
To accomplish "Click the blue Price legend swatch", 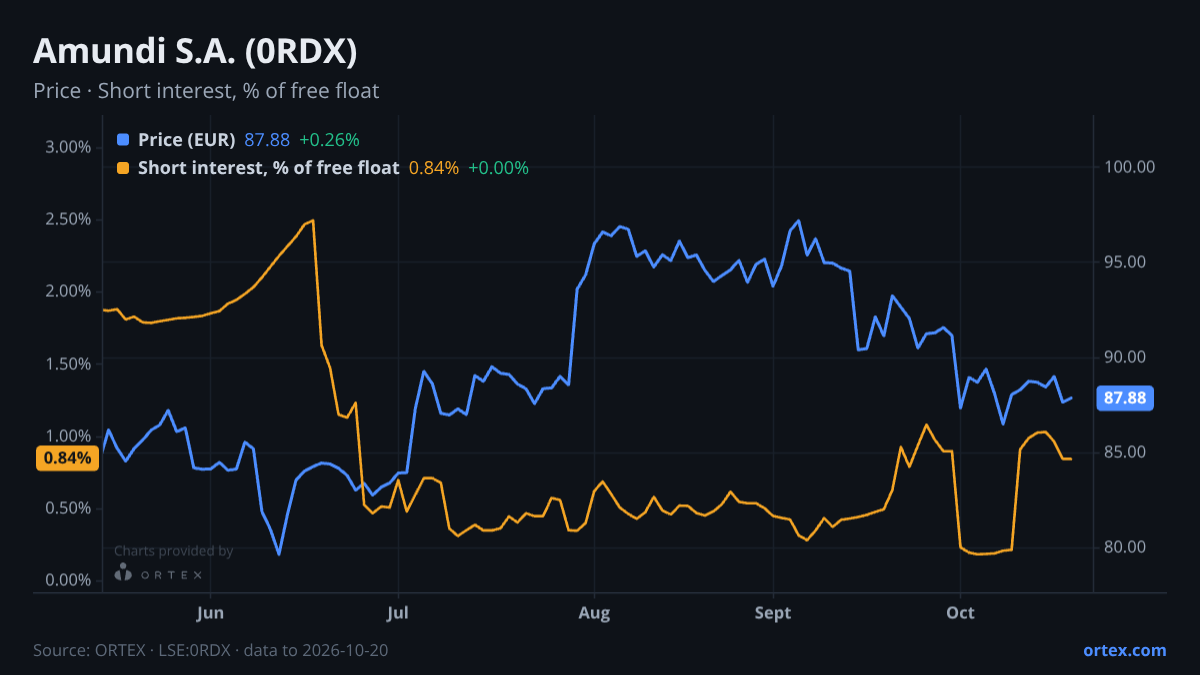I will coord(123,139).
